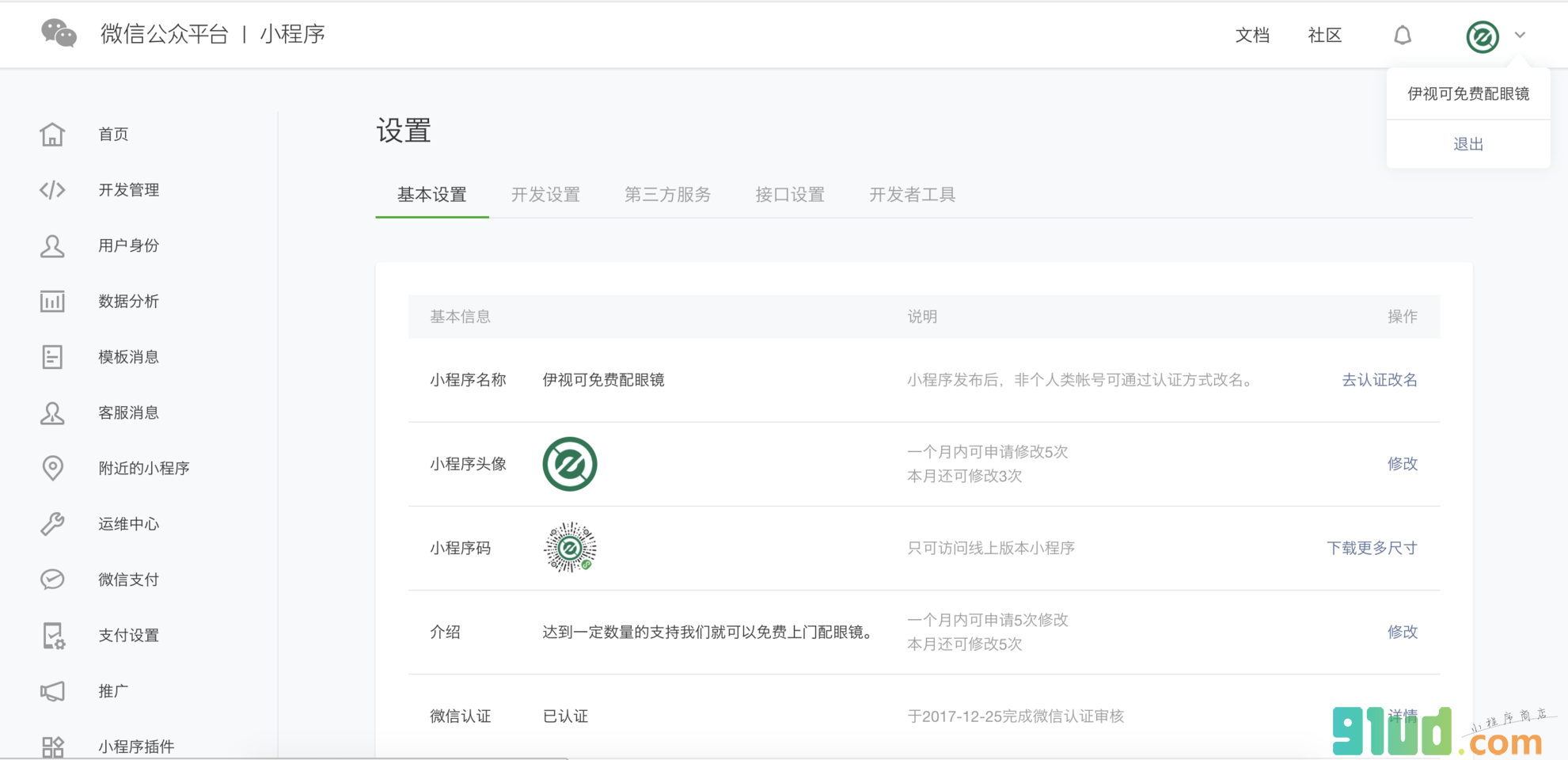Image resolution: width=1568 pixels, height=760 pixels.
Task: Click the 微信公众平台 title text
Action: click(165, 34)
